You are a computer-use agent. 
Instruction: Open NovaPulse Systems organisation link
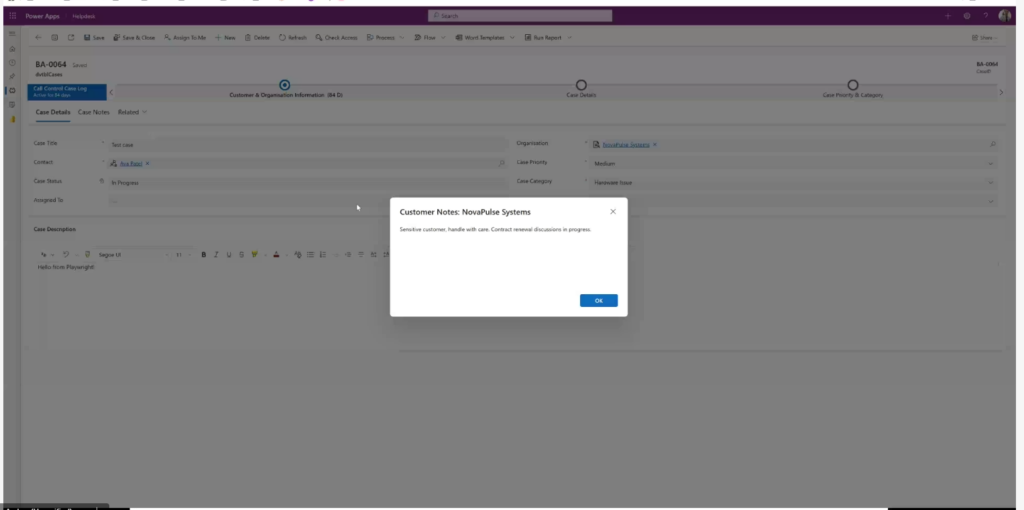626,144
